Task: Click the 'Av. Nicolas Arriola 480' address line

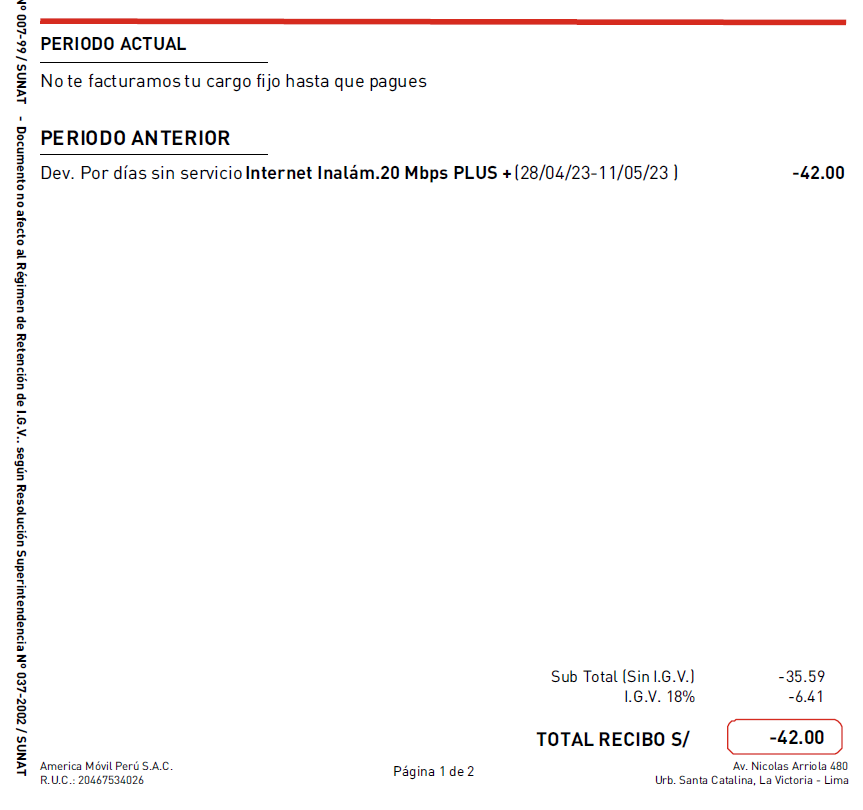Action: (790, 766)
